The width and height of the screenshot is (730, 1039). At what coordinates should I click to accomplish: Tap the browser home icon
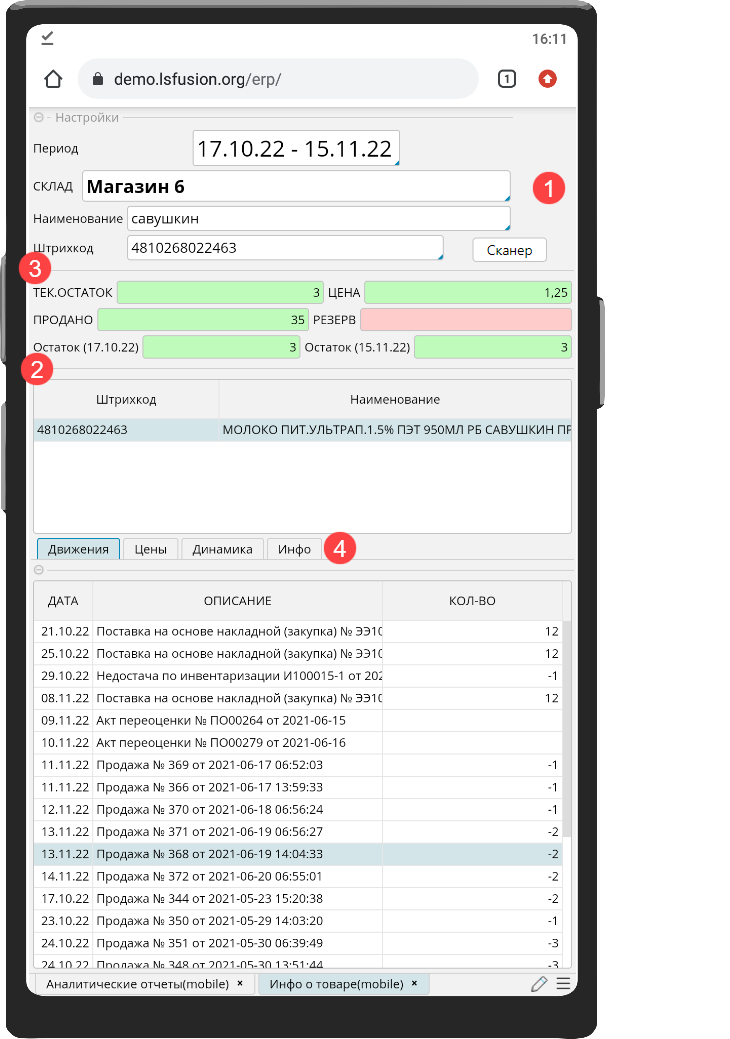54,79
